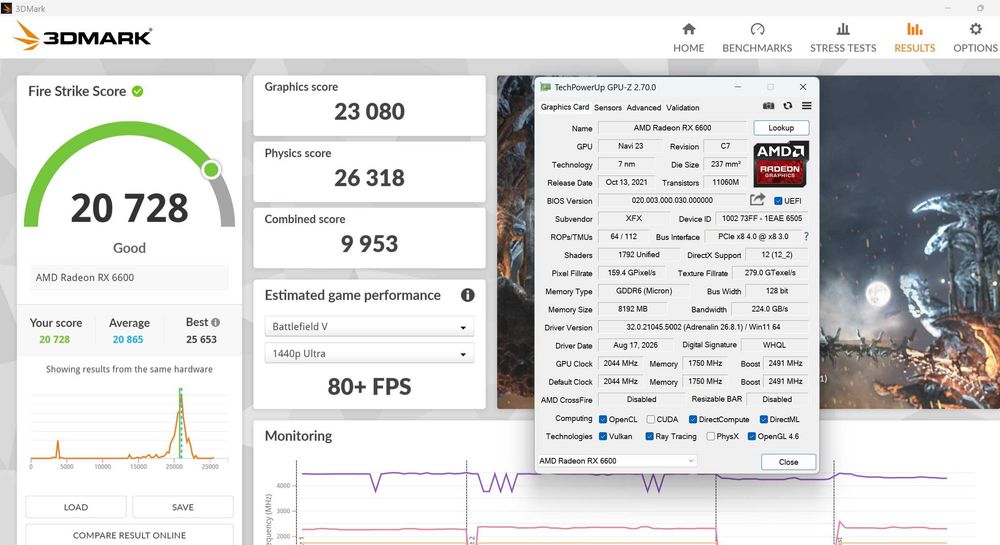Click the score gauge indicator knob

[x=212, y=170]
